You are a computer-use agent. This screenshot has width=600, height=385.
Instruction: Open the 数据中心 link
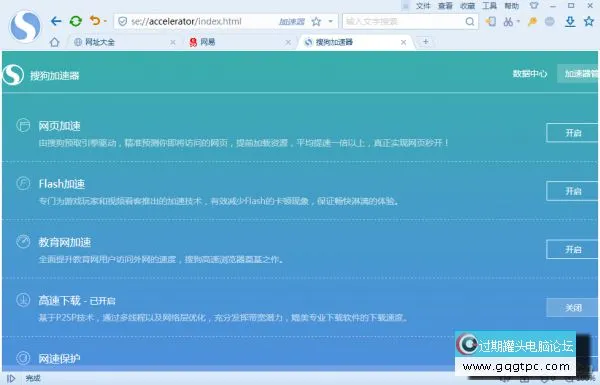[x=530, y=73]
